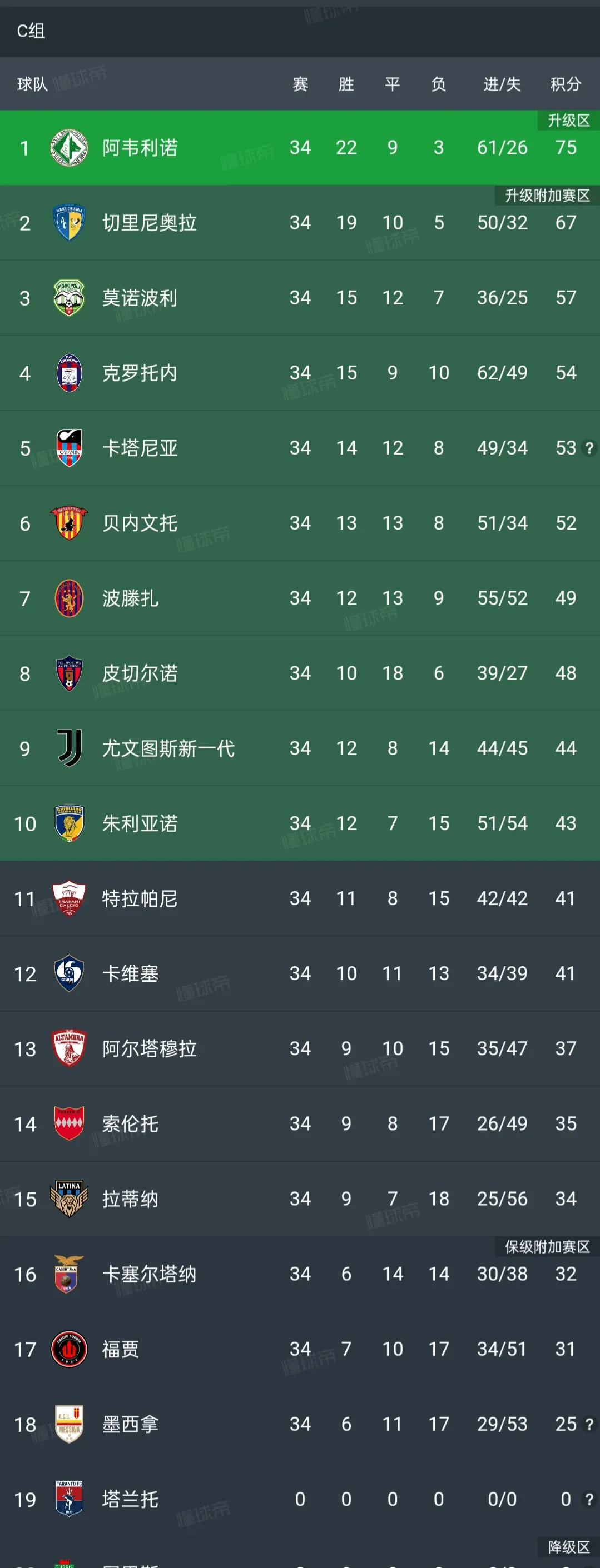Tap the question mark in Taranto's row
Screen dimensions: 600x1568
[x=589, y=1499]
